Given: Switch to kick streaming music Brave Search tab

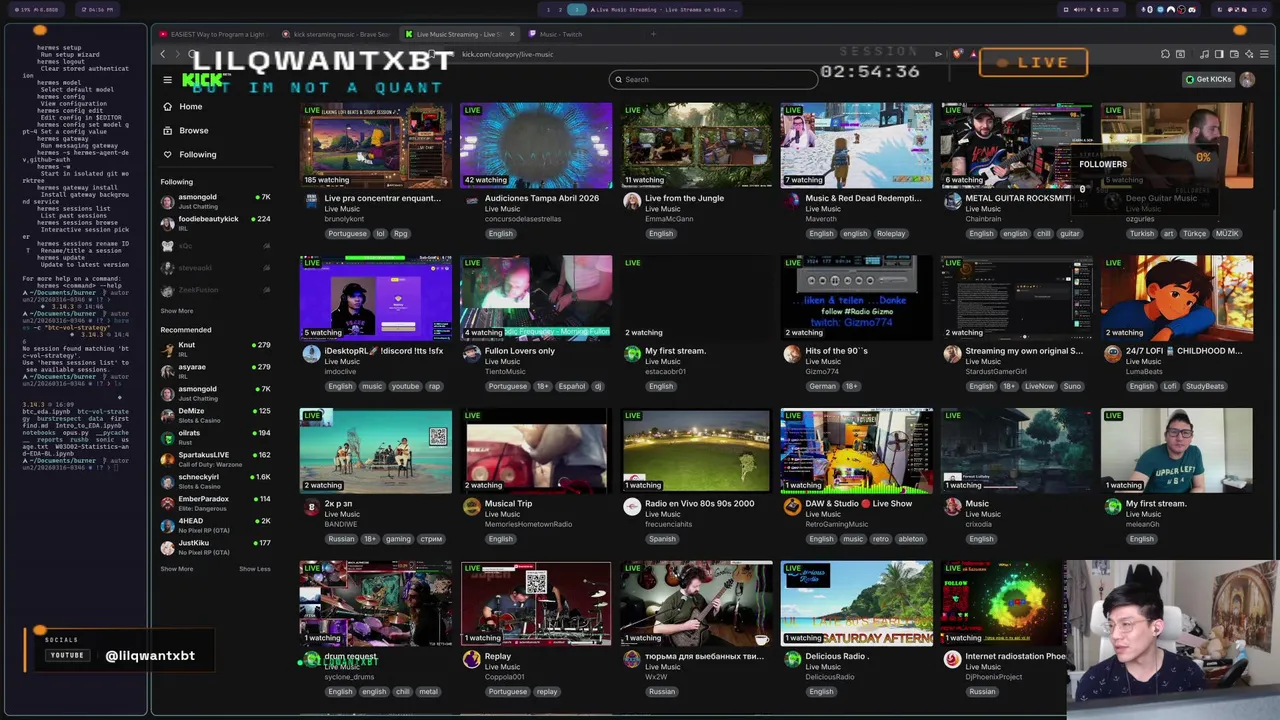Looking at the screenshot, I should [336, 34].
